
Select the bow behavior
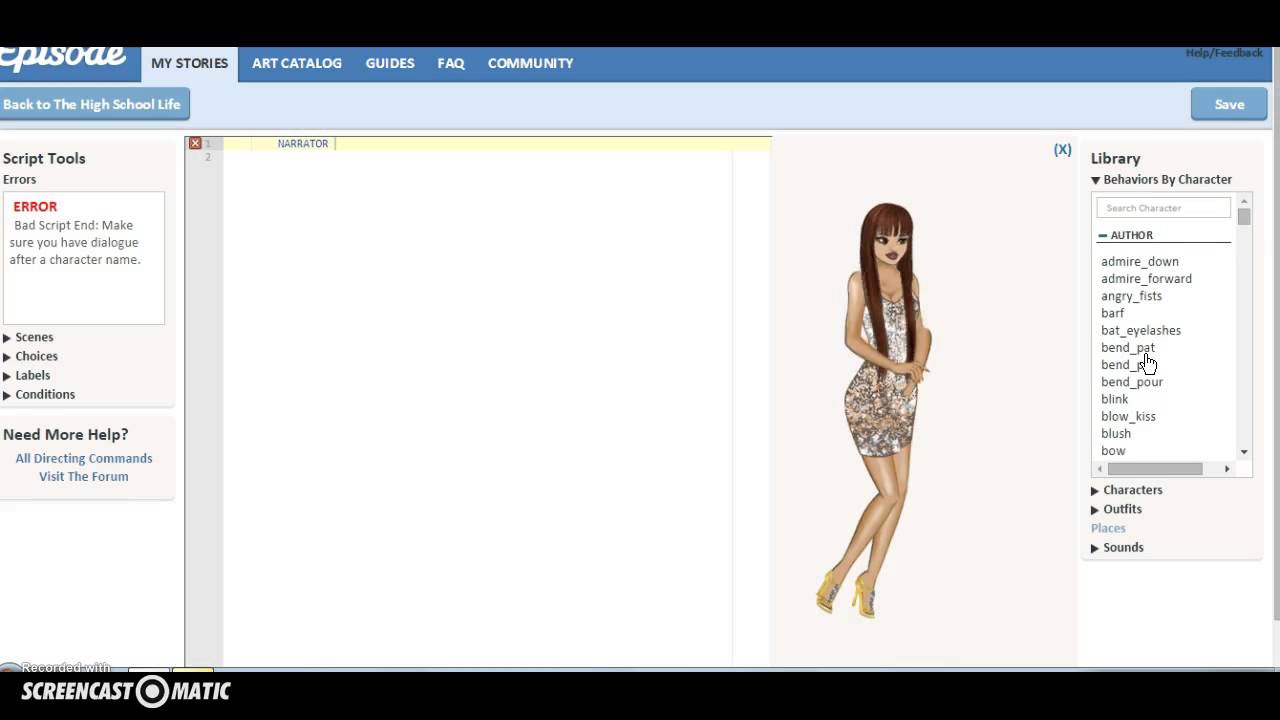(1113, 451)
